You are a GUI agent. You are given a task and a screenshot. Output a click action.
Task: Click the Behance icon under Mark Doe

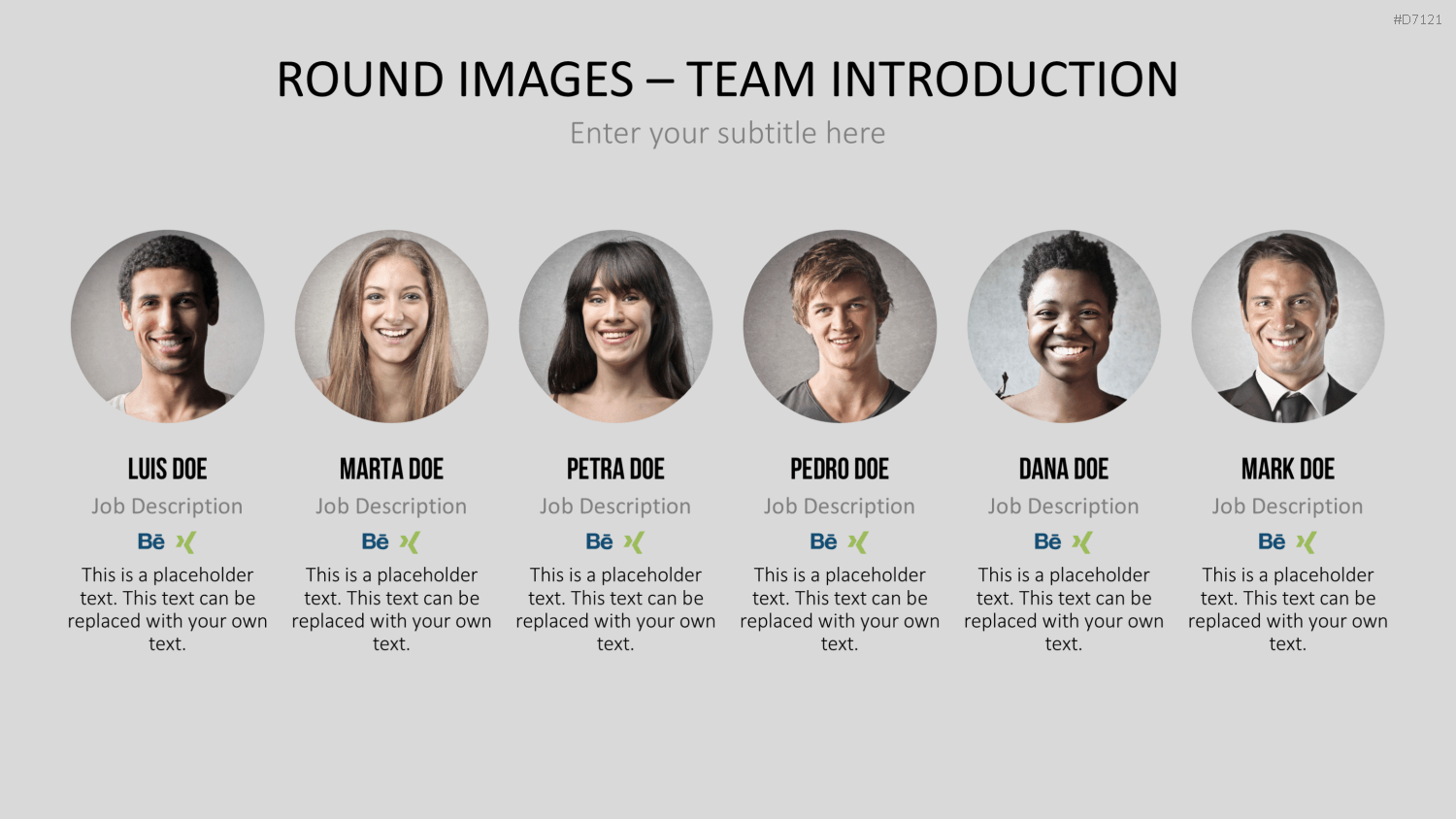point(1273,541)
